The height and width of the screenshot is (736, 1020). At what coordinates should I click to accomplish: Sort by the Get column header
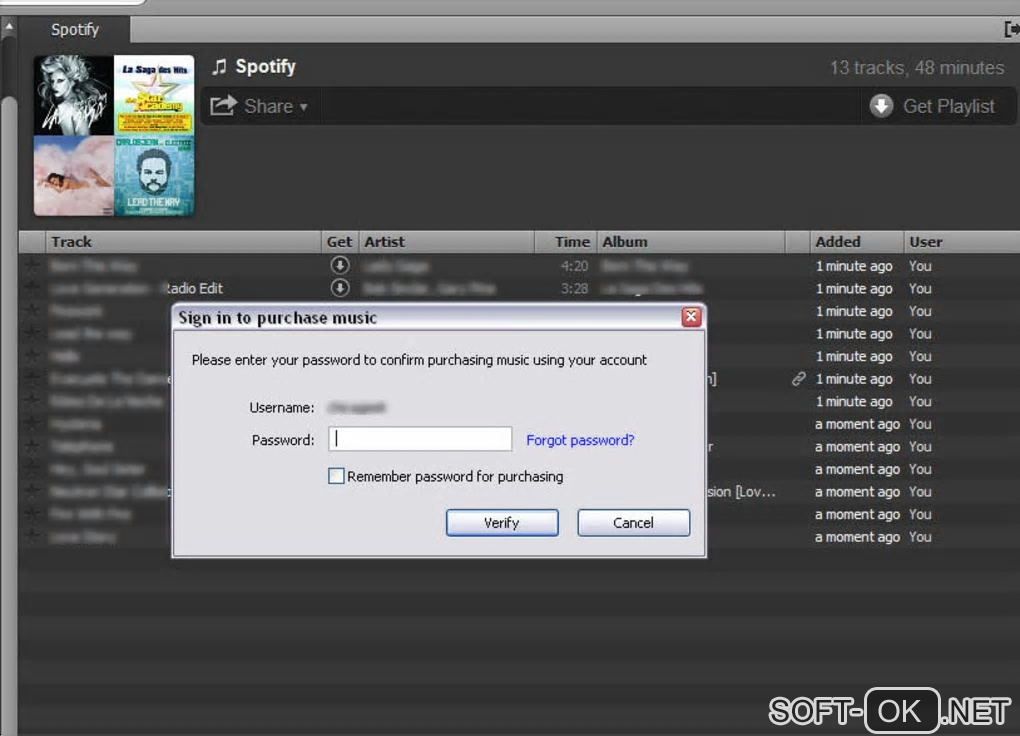tap(340, 242)
